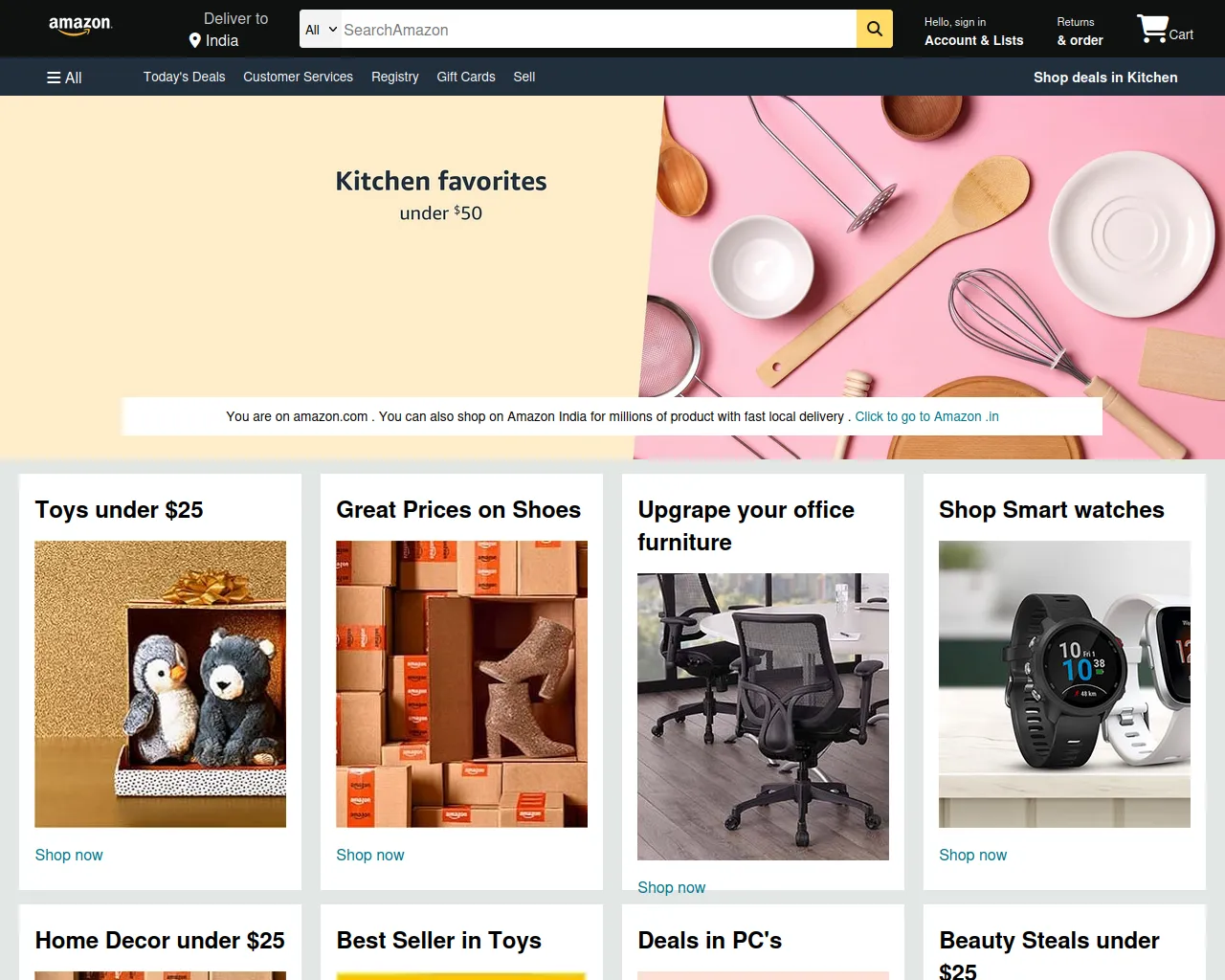Open Gift Cards in the navigation bar
1225x980 pixels.
tap(466, 77)
